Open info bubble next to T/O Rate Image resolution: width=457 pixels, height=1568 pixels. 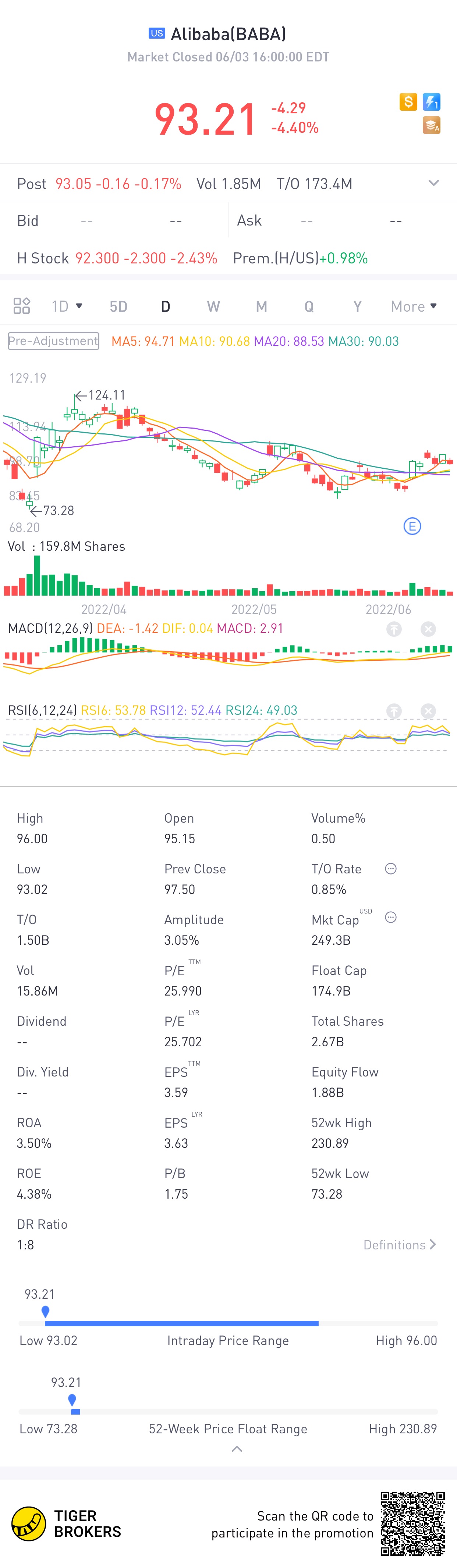pyautogui.click(x=391, y=869)
